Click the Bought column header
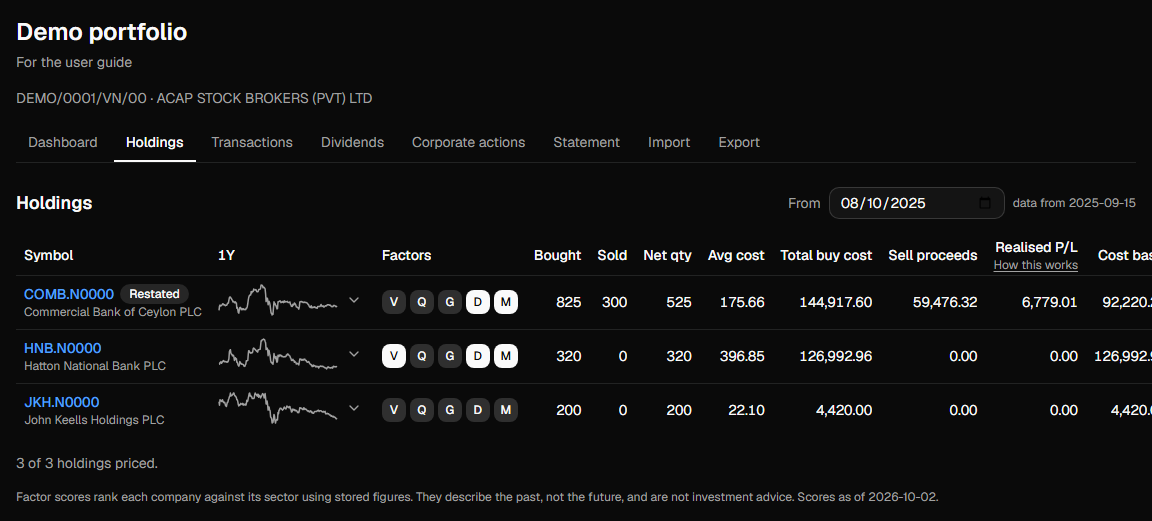 click(x=558, y=256)
